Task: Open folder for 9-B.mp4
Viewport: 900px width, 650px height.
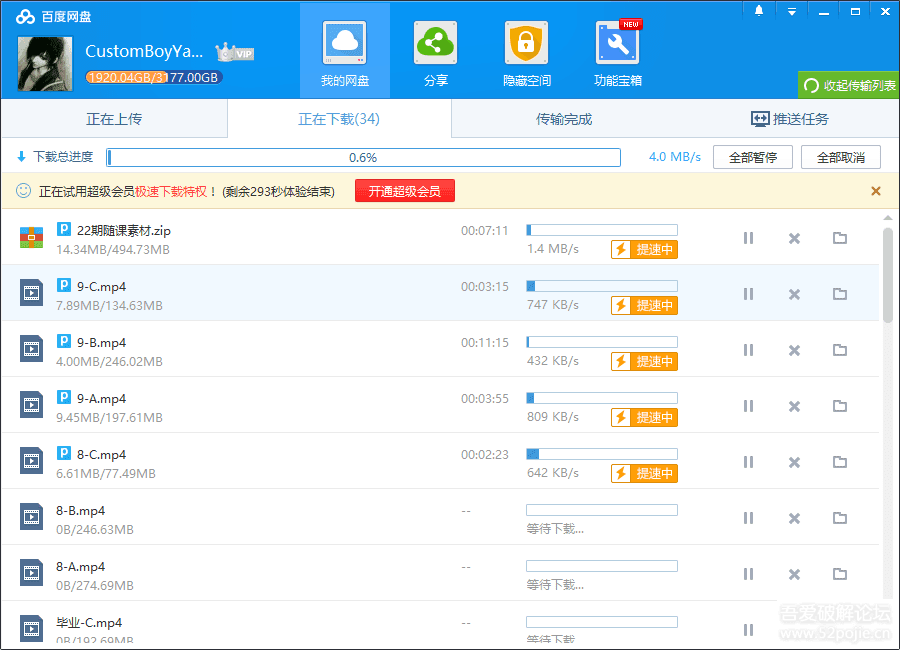Action: pos(840,350)
